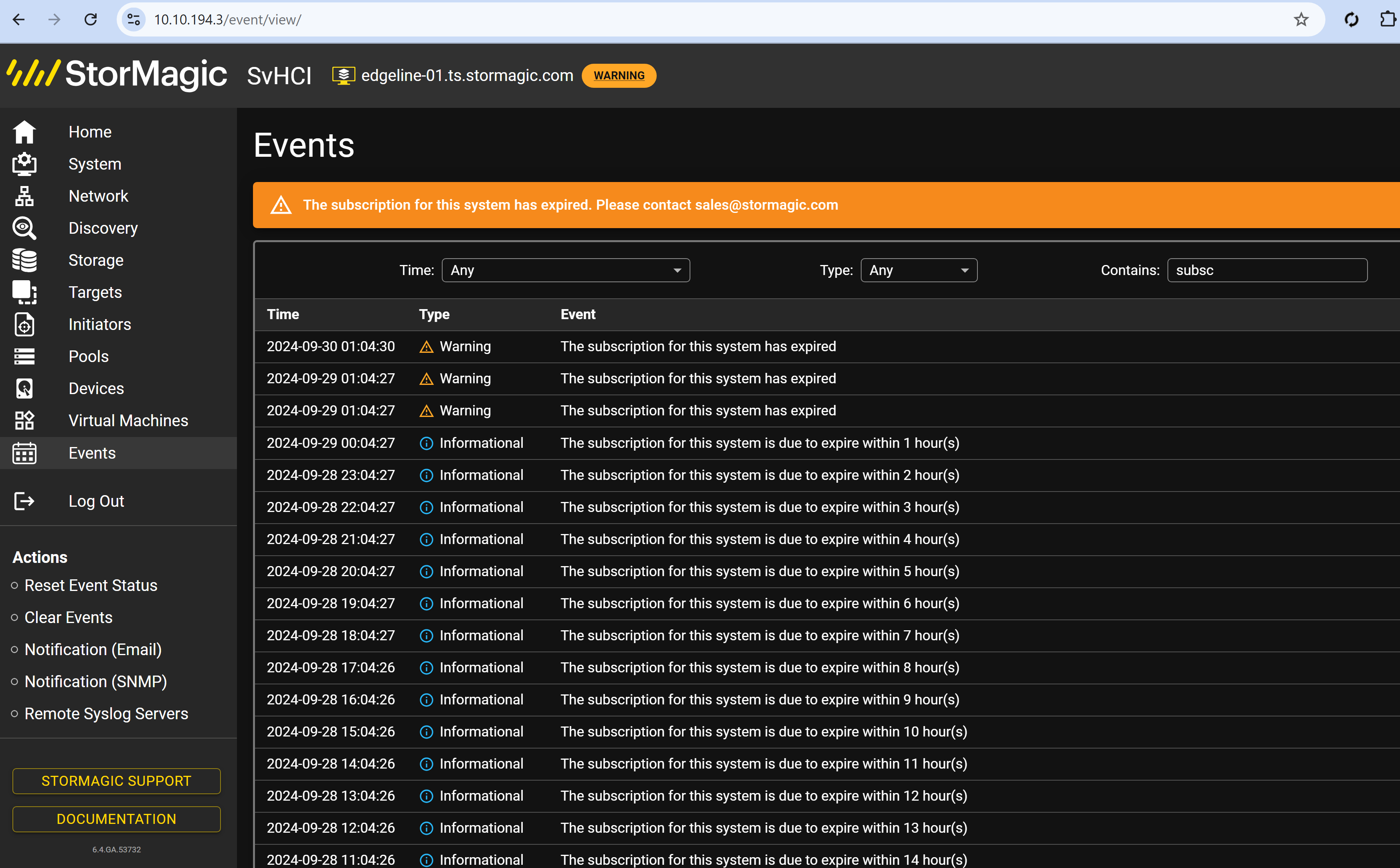1400x868 pixels.
Task: Click the Initiators icon in sidebar
Action: (x=24, y=324)
